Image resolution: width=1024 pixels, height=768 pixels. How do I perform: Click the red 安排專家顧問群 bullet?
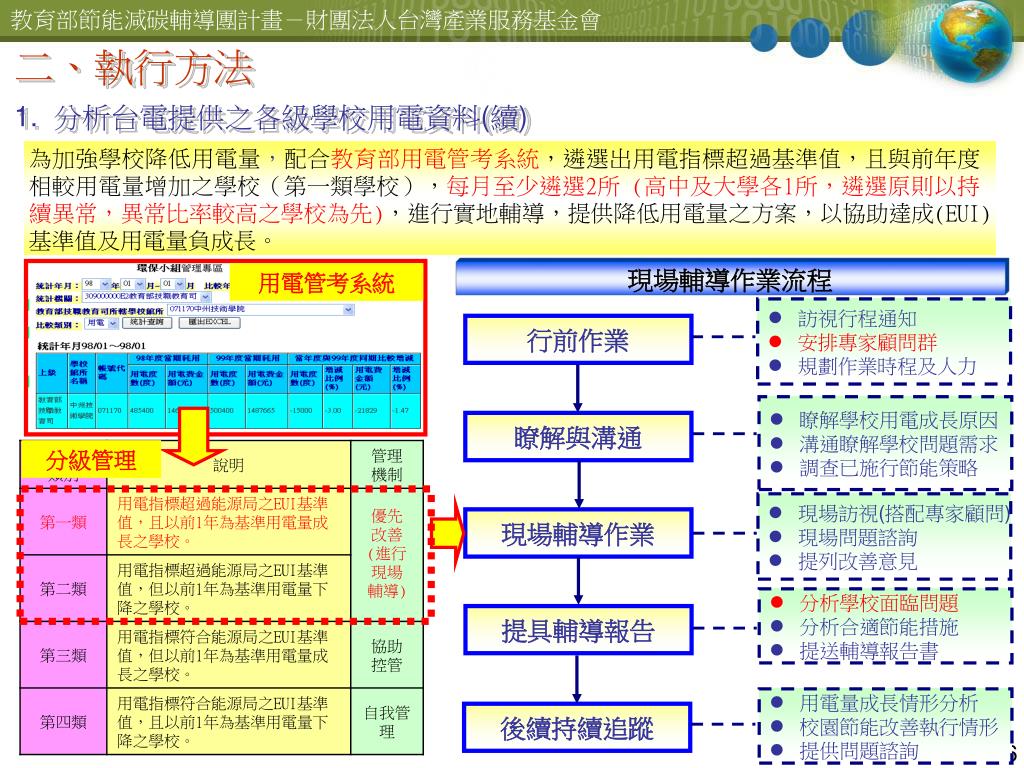[x=867, y=342]
